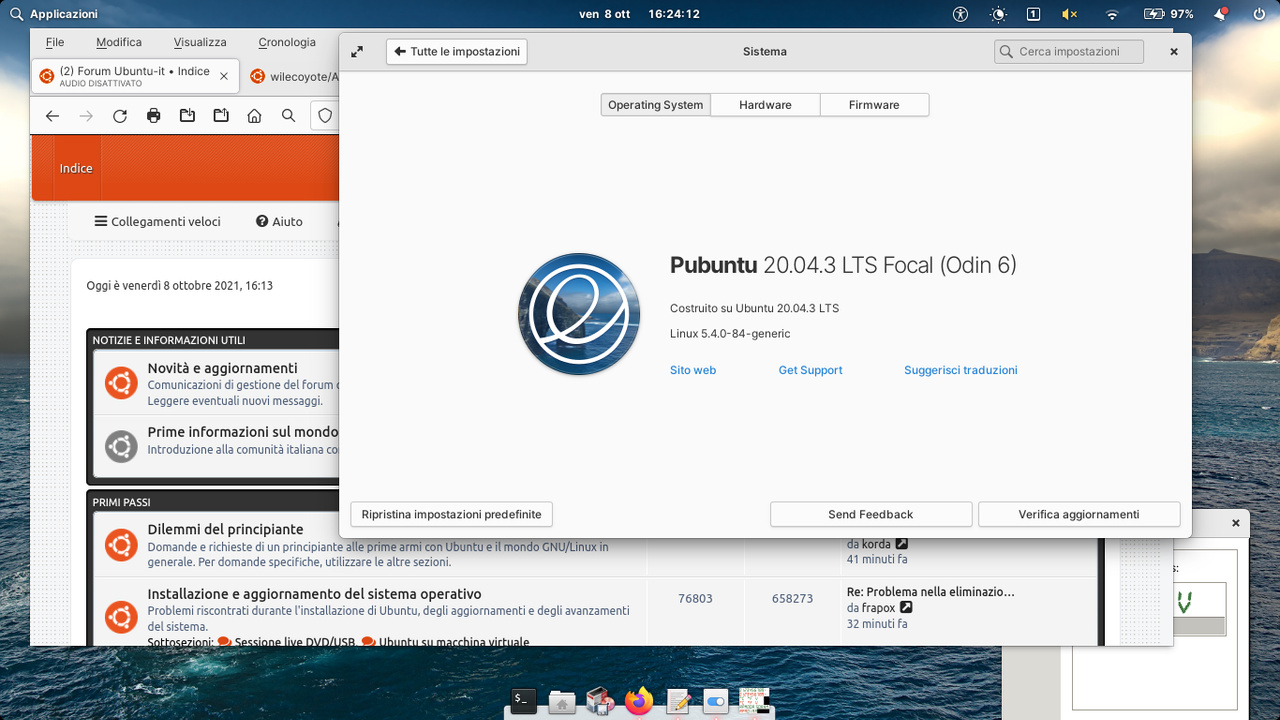This screenshot has width=1280, height=720.
Task: Go back to Tutte le impostazioni
Action: [457, 52]
